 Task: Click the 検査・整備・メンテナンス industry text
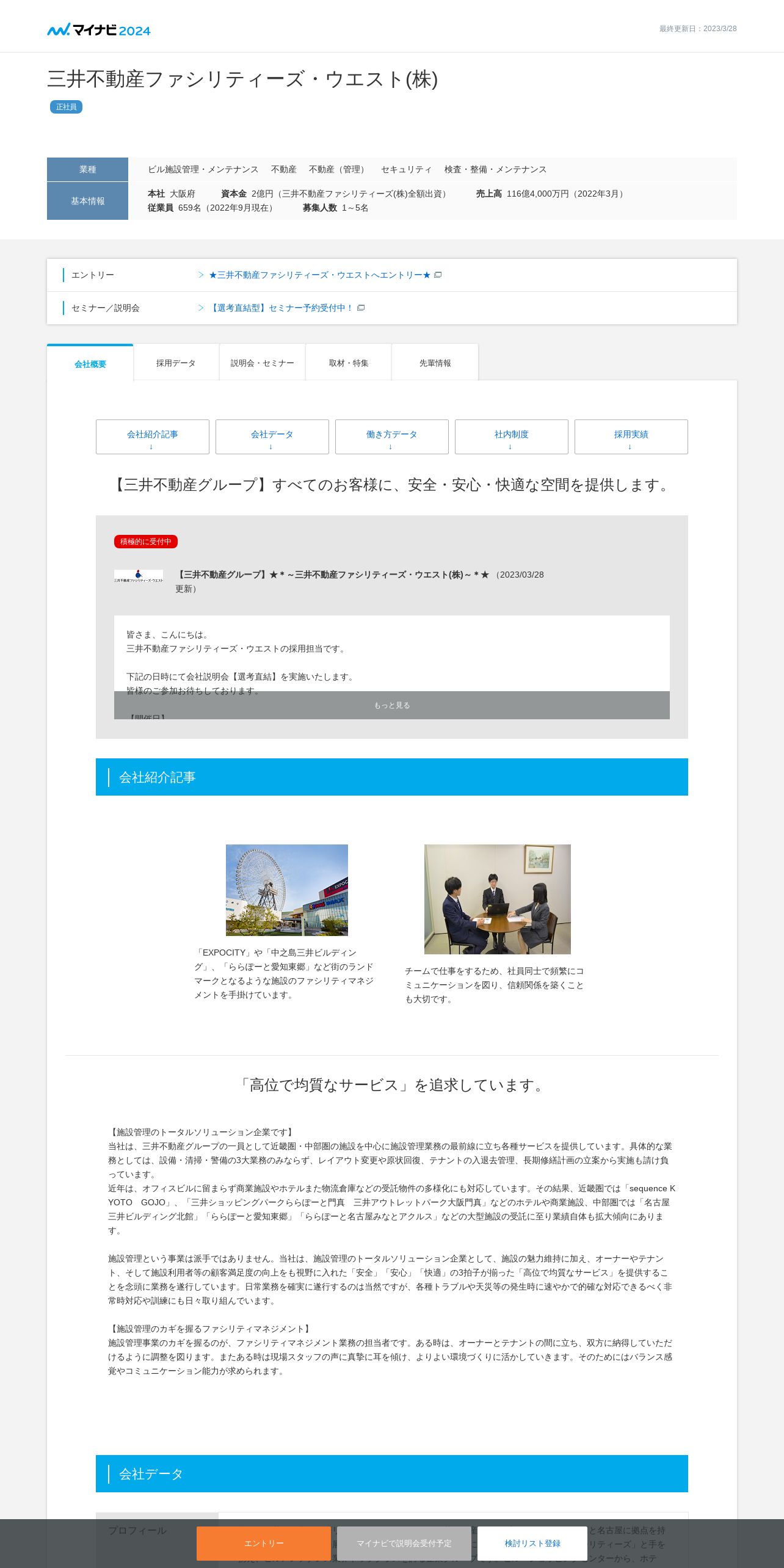[496, 169]
